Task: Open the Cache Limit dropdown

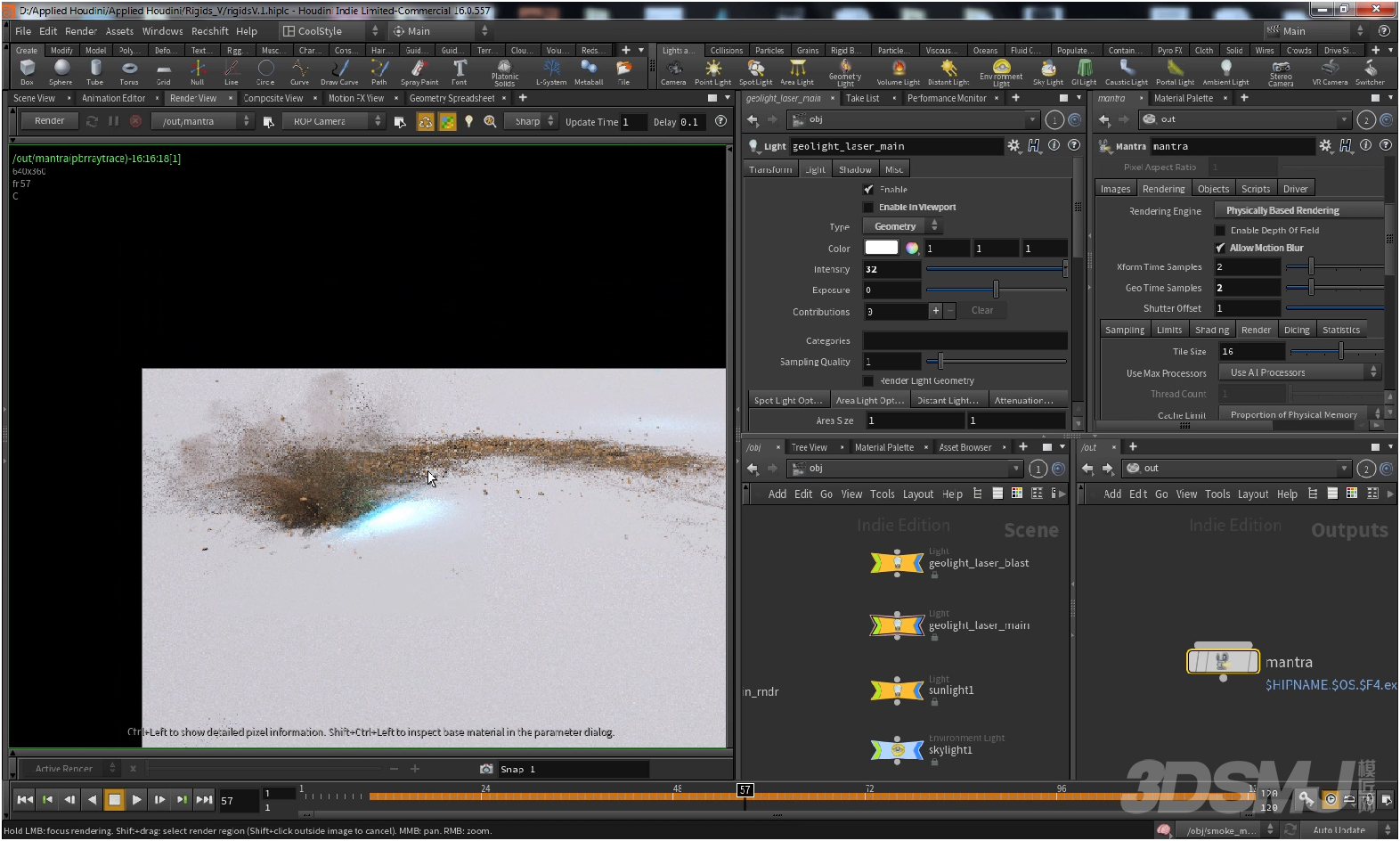Action: (x=1298, y=414)
